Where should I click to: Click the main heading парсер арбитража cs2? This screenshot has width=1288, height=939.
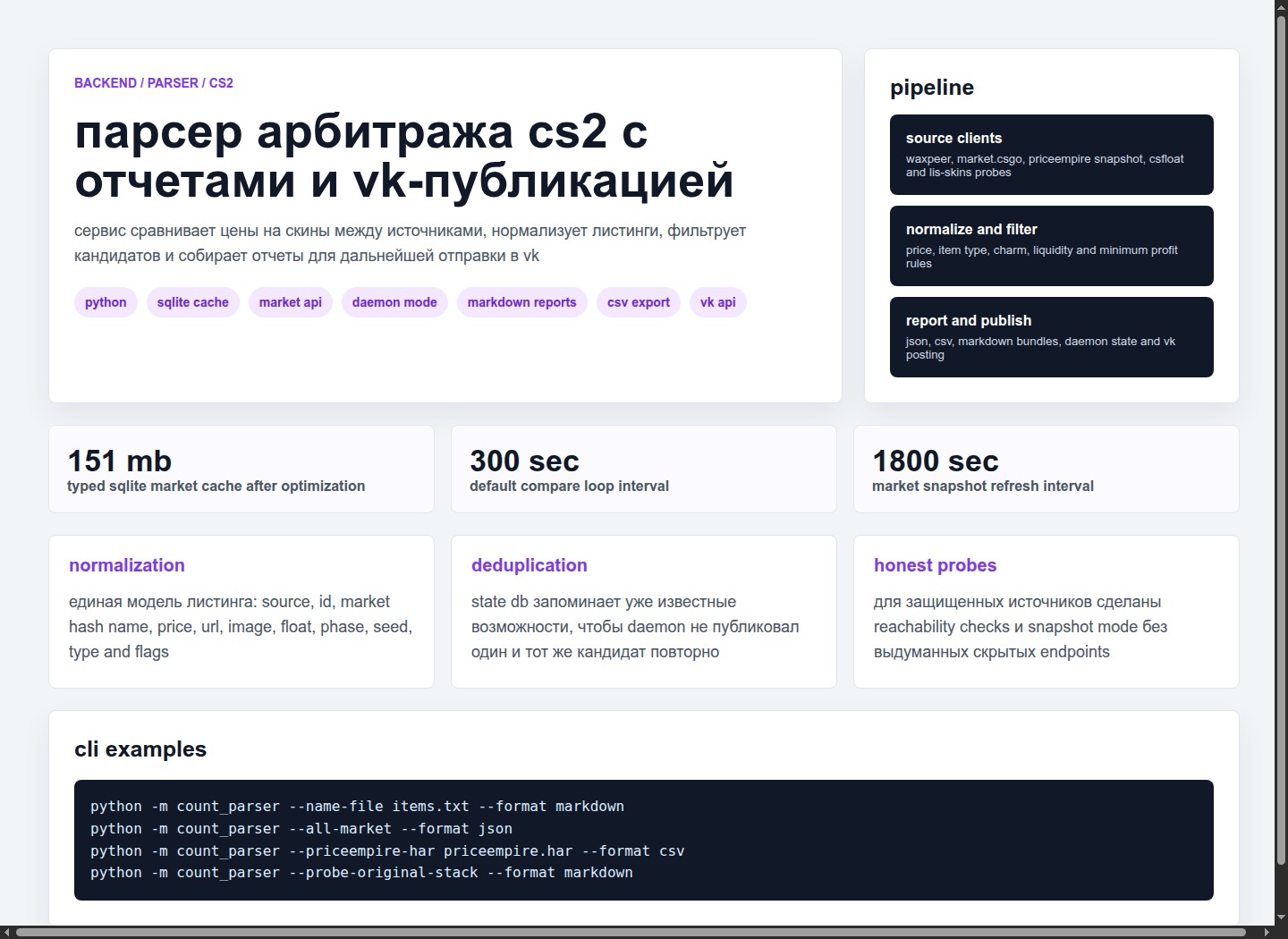click(x=404, y=156)
